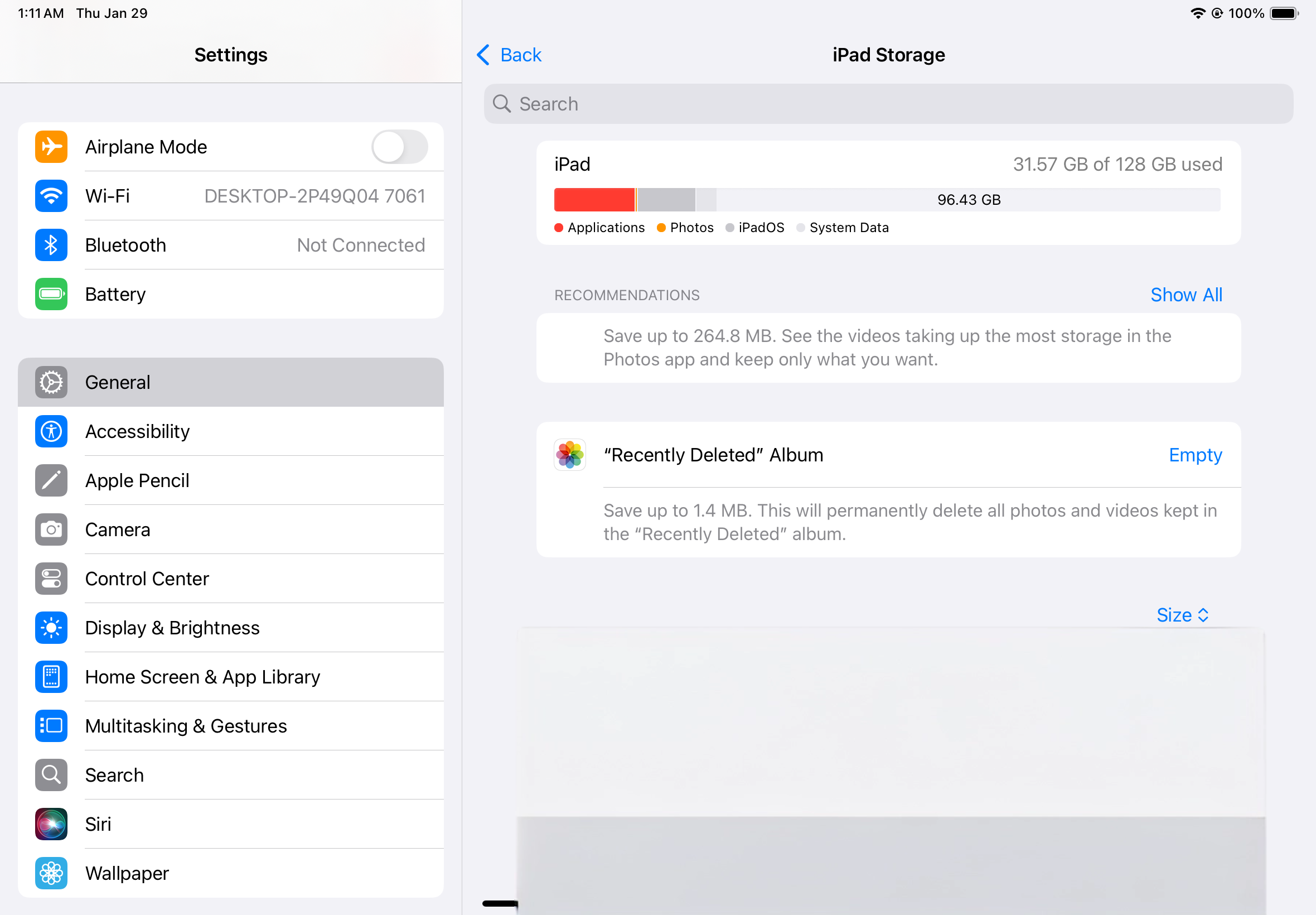Tap the Wi-Fi status icon in status bar
Screen dimensions: 1316x915
[x=1197, y=13]
